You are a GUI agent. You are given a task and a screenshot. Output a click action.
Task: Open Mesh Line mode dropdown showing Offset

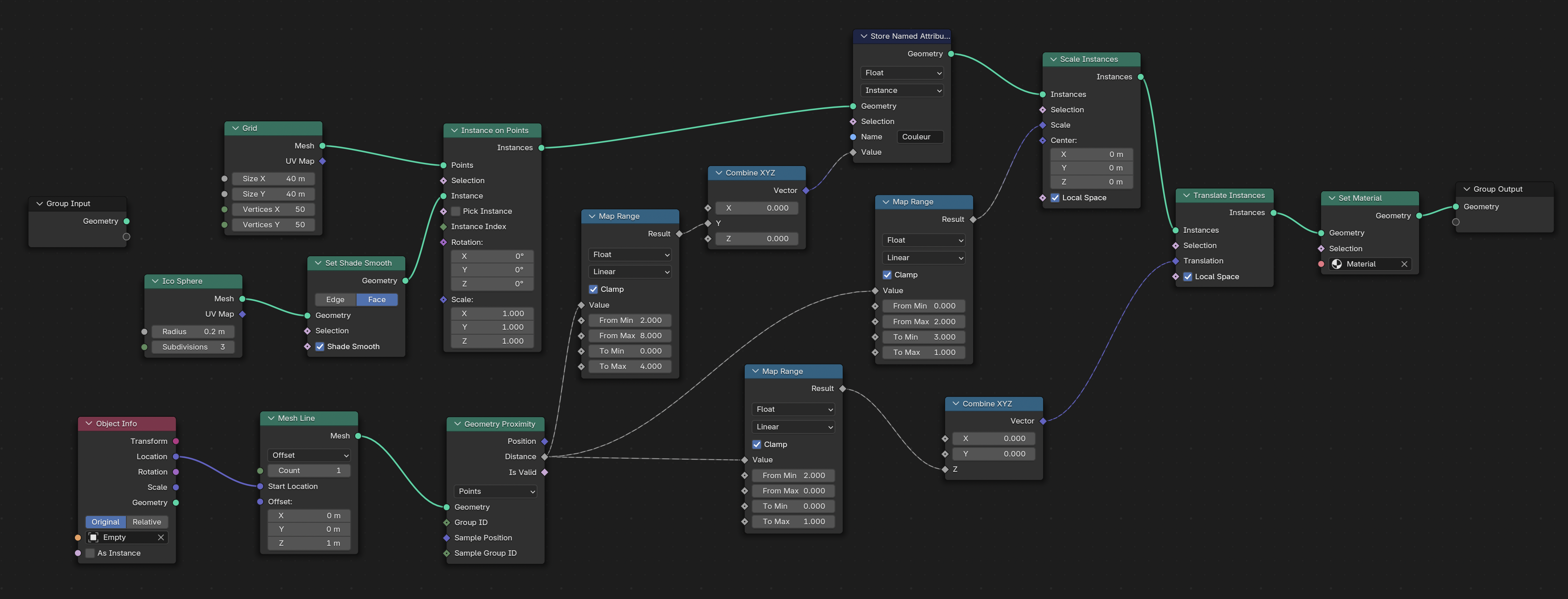click(x=309, y=455)
